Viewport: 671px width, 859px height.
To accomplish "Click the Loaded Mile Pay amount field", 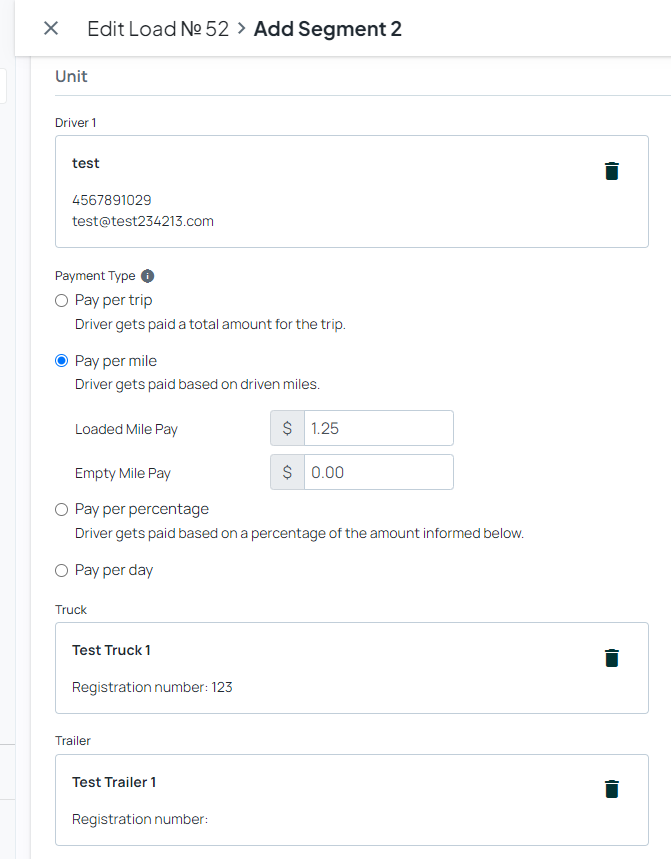I will (378, 428).
